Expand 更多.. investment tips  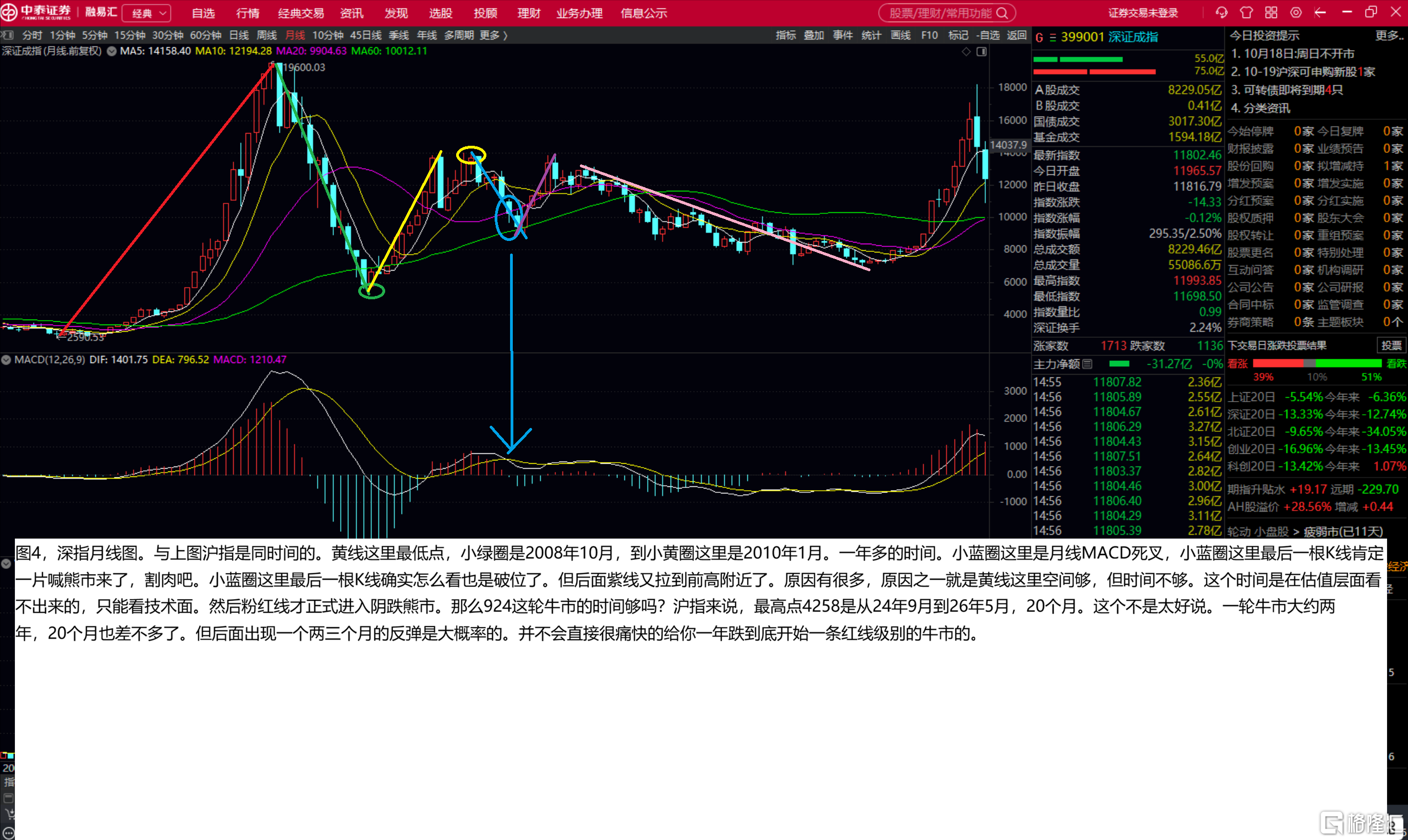click(1390, 36)
